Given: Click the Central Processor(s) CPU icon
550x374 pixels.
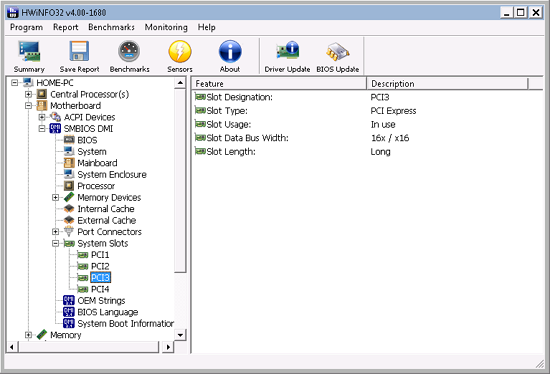Looking at the screenshot, I should pyautogui.click(x=42, y=94).
